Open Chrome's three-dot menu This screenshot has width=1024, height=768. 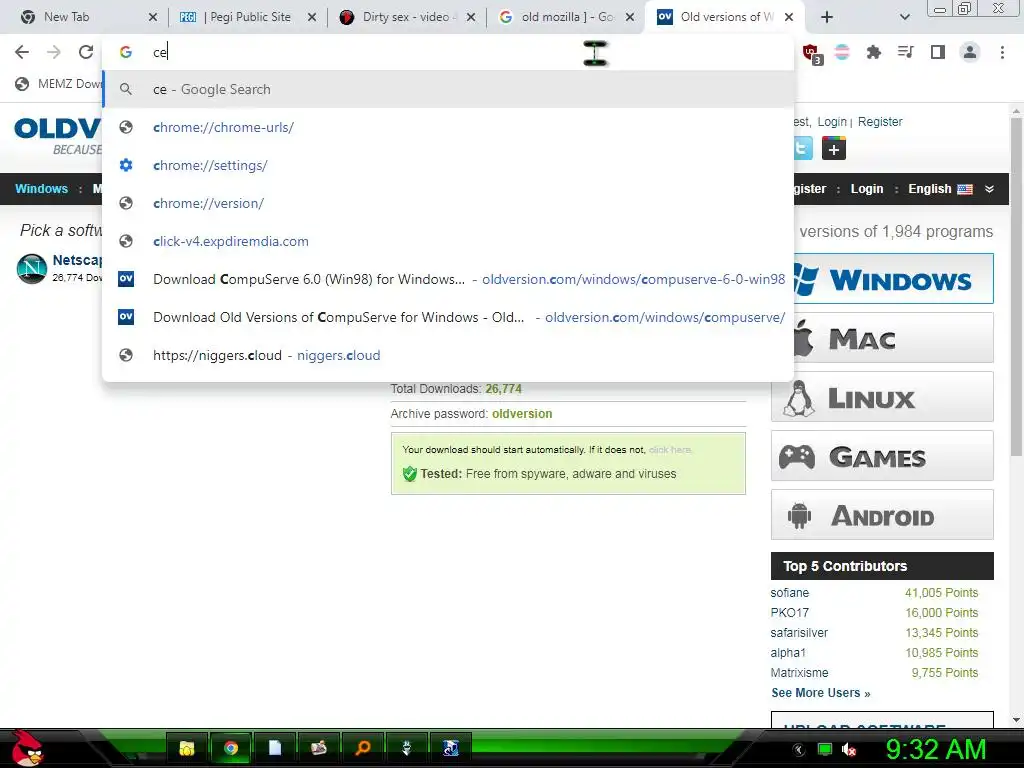point(1002,52)
